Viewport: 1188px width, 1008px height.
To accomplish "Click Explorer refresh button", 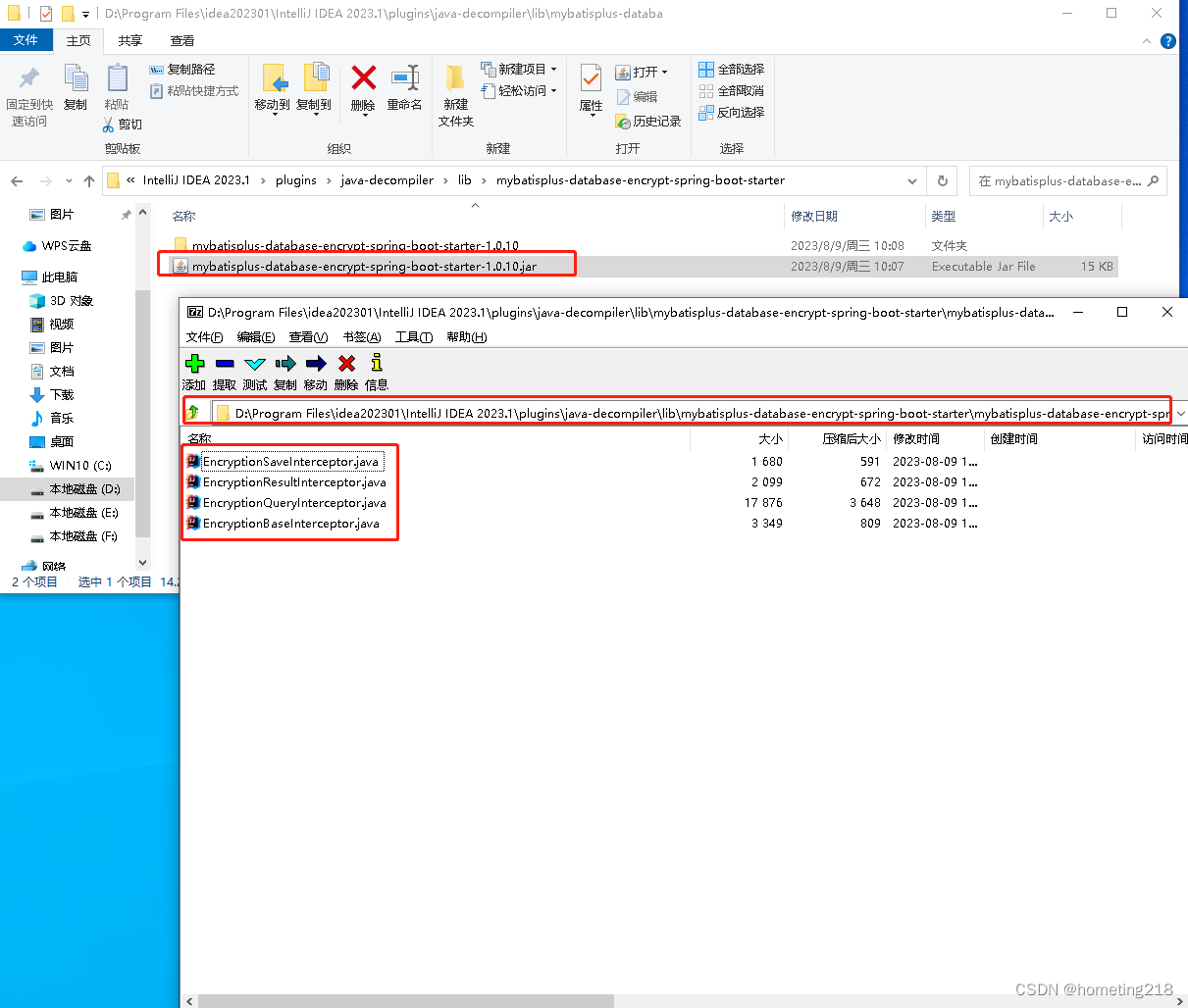I will tap(943, 180).
